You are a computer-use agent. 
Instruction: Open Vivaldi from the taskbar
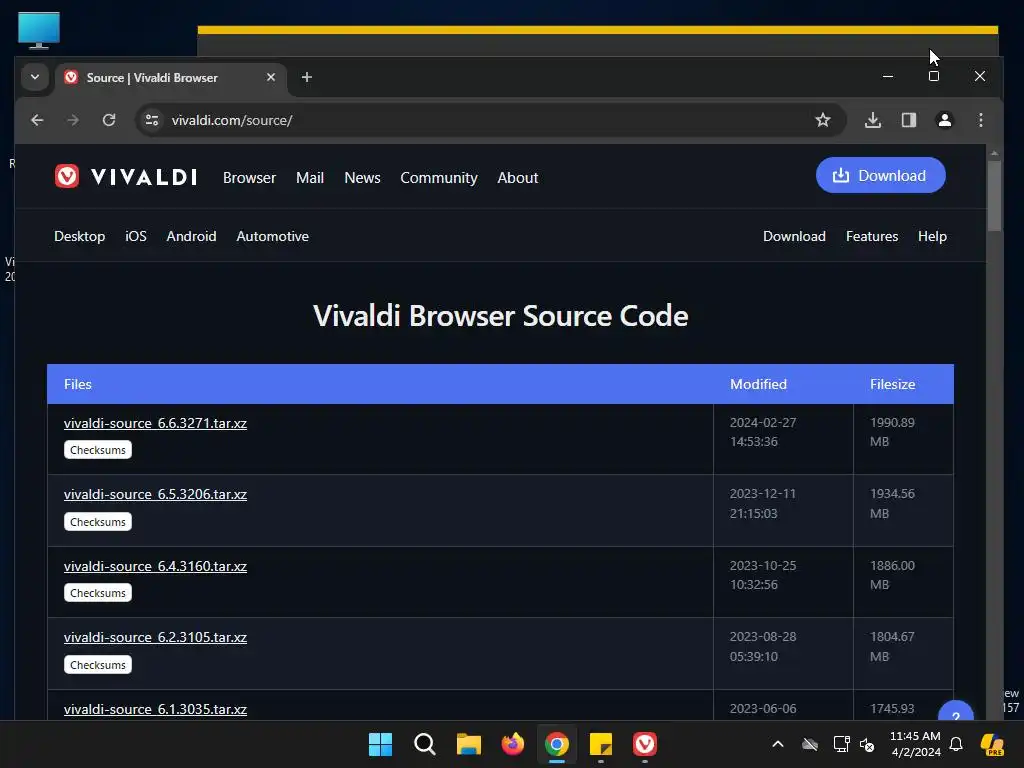[645, 744]
